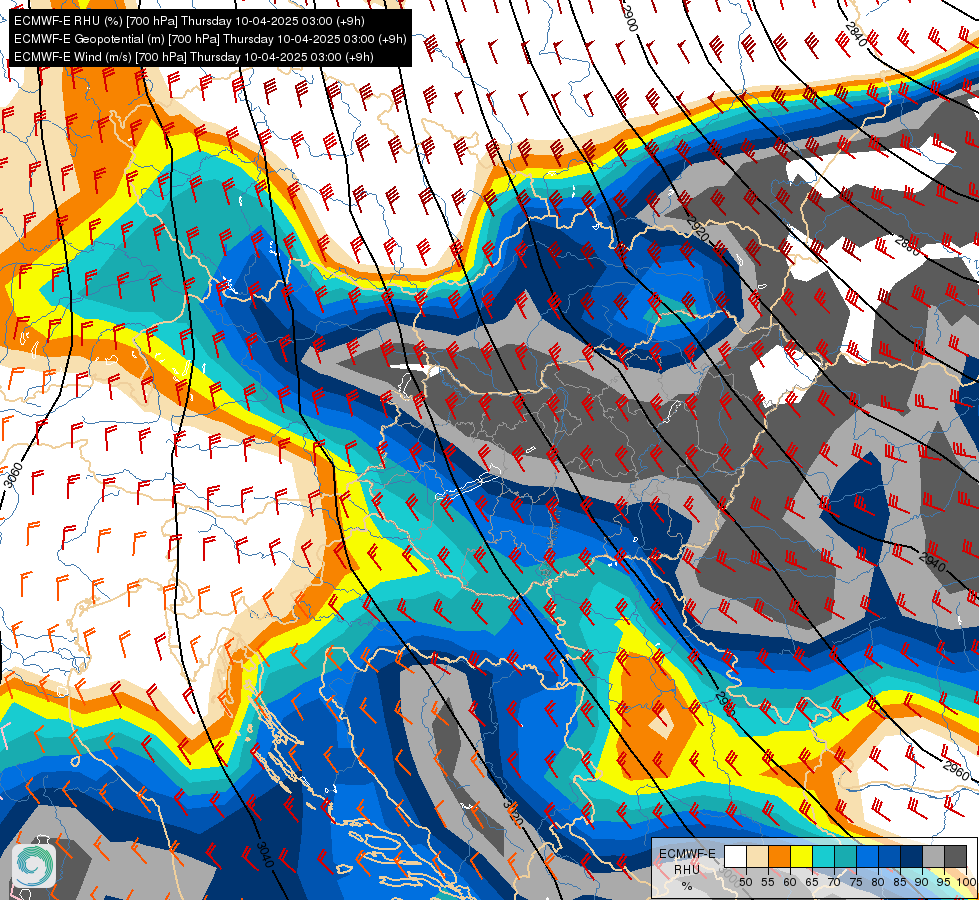Click the legend tick value '80'
Screen dimensions: 979x900
878,882
